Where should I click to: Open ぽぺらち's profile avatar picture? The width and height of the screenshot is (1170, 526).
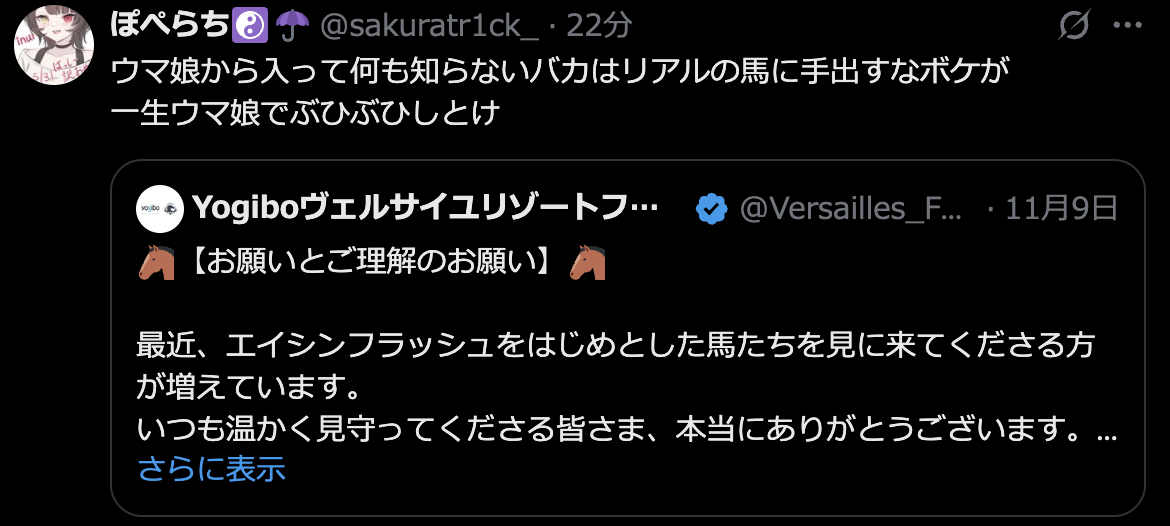(x=54, y=45)
